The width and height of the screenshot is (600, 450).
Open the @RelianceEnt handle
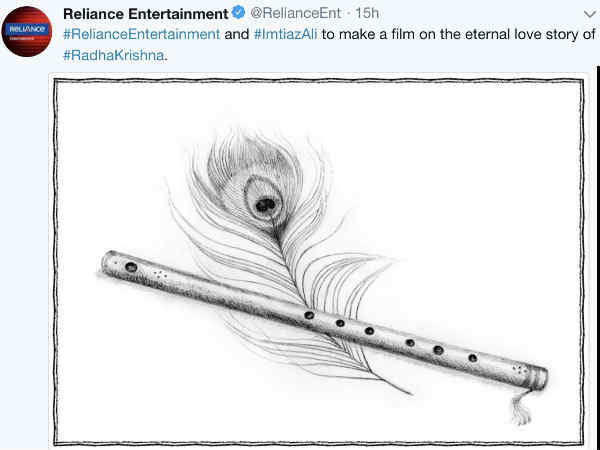tap(295, 13)
